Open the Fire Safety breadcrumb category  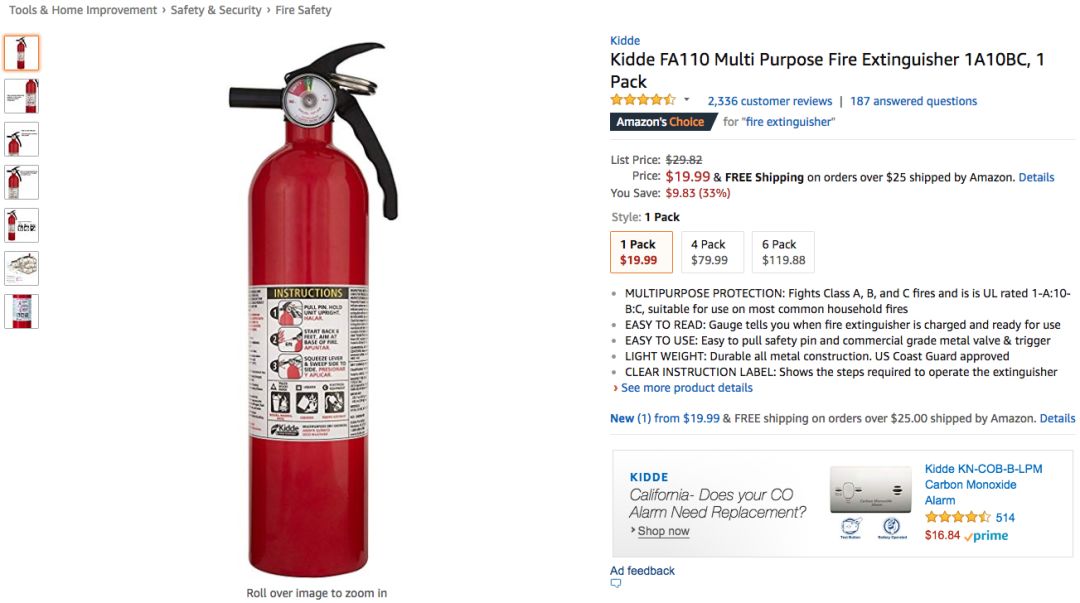point(303,10)
